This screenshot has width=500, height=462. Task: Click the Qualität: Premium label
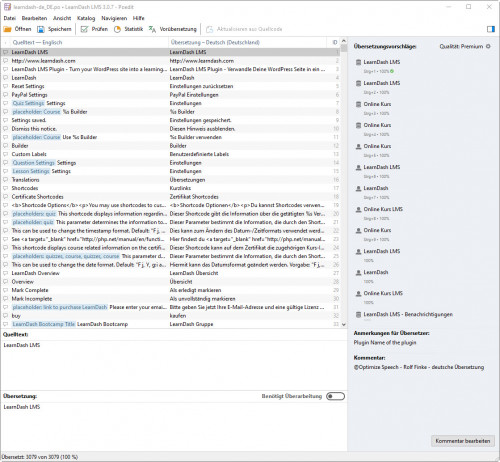(x=461, y=46)
